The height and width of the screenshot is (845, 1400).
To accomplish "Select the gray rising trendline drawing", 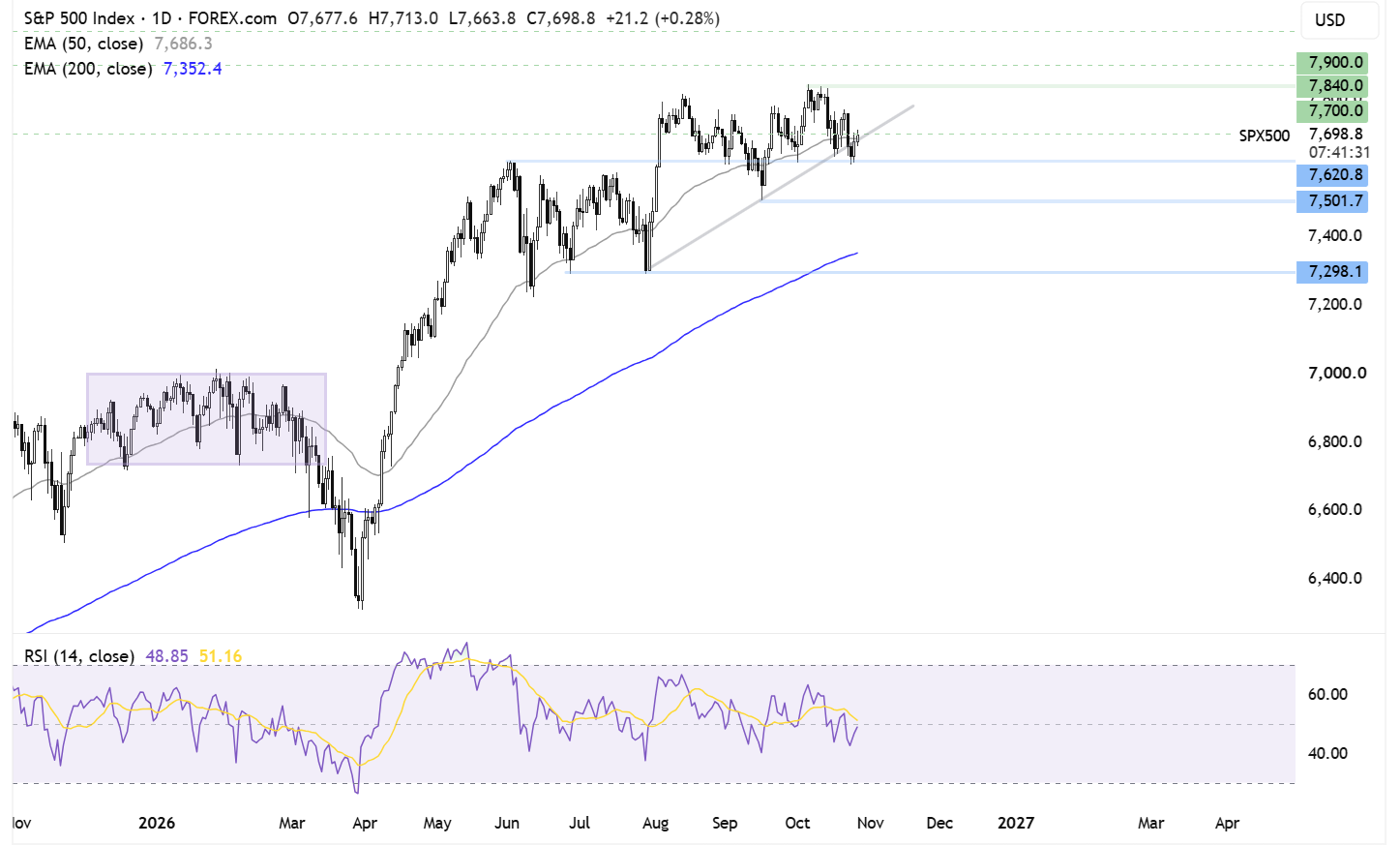I will (x=780, y=188).
